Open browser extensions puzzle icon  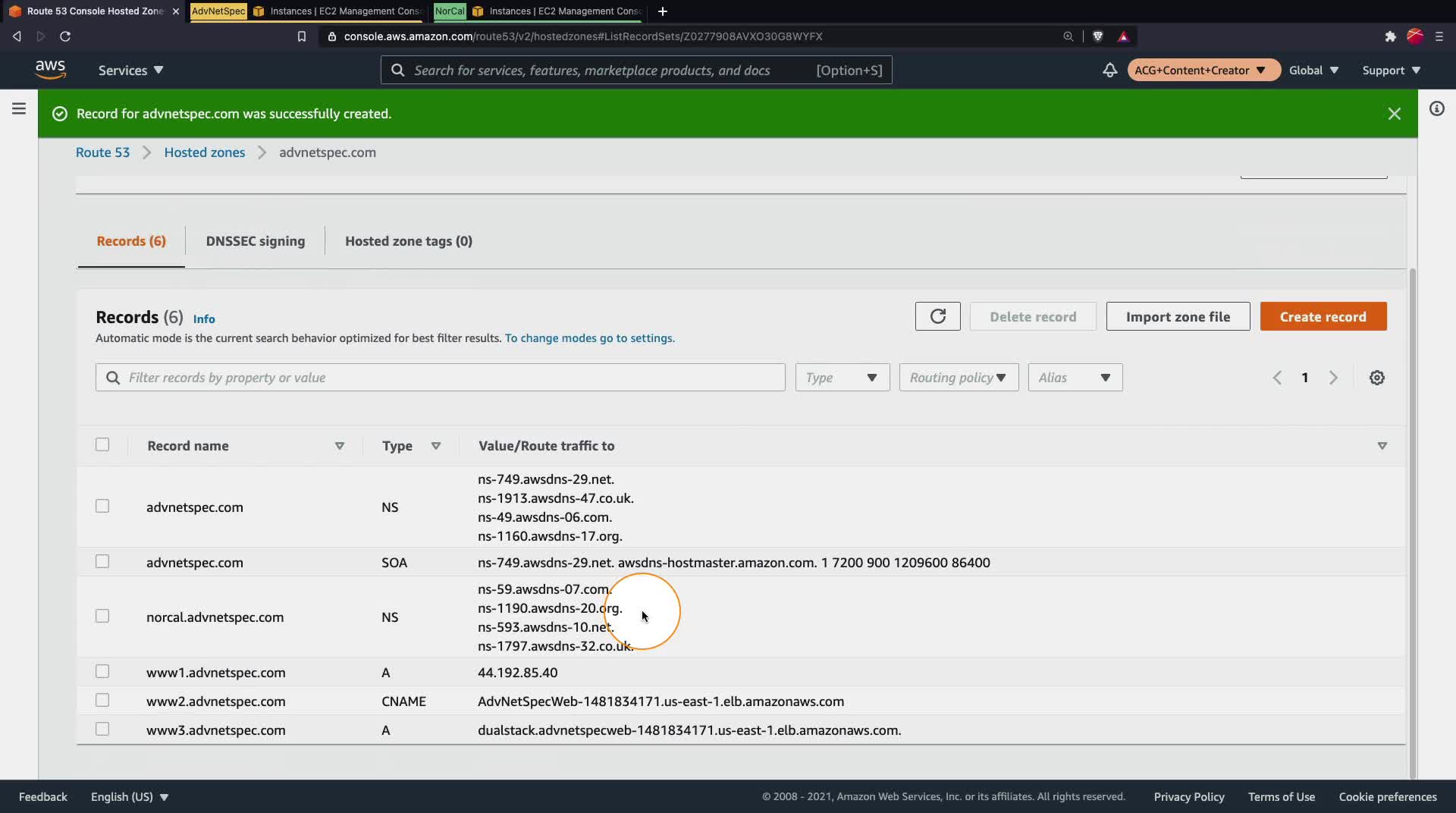pyautogui.click(x=1390, y=36)
